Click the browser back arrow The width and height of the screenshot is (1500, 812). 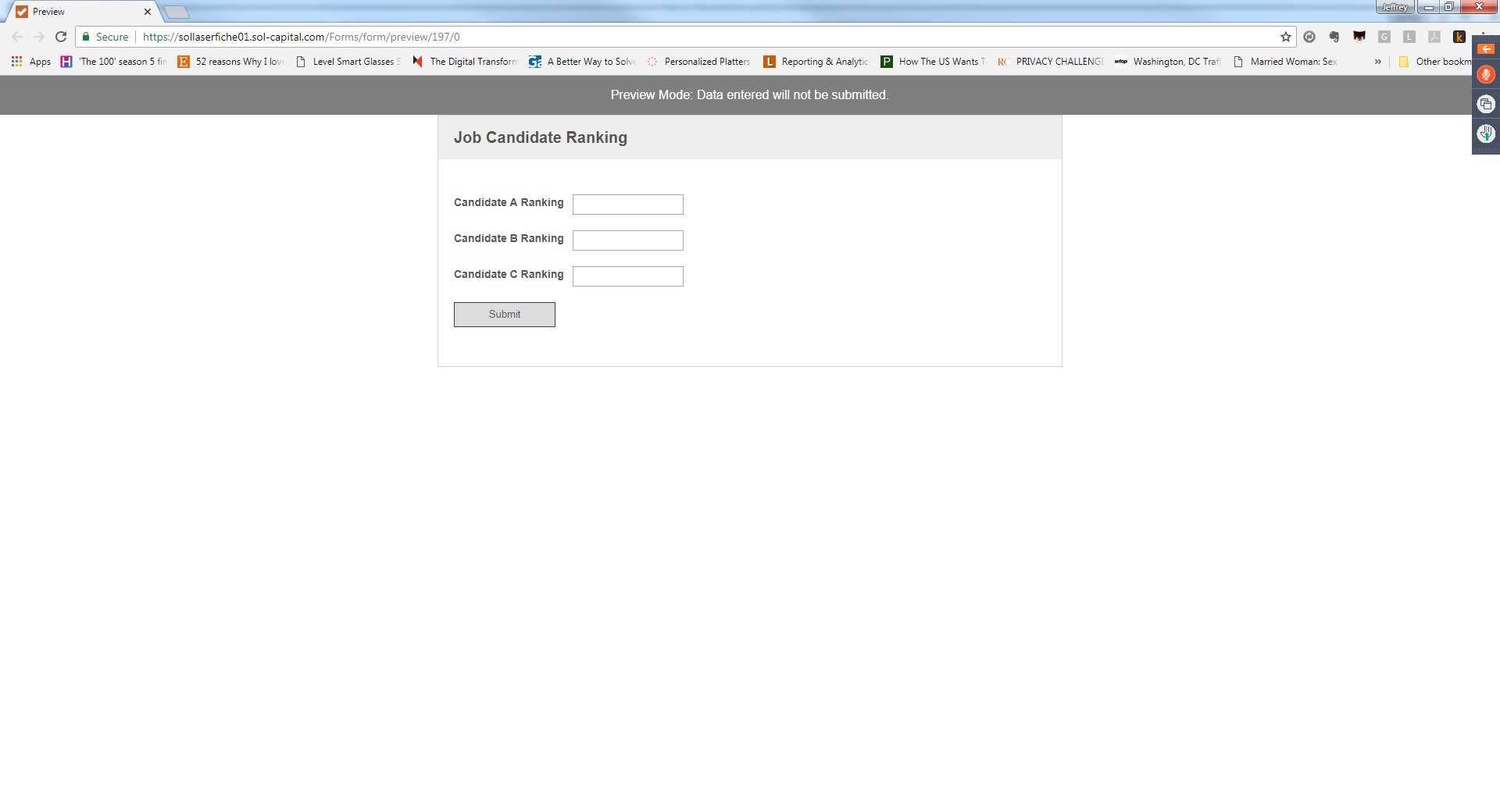pos(17,37)
